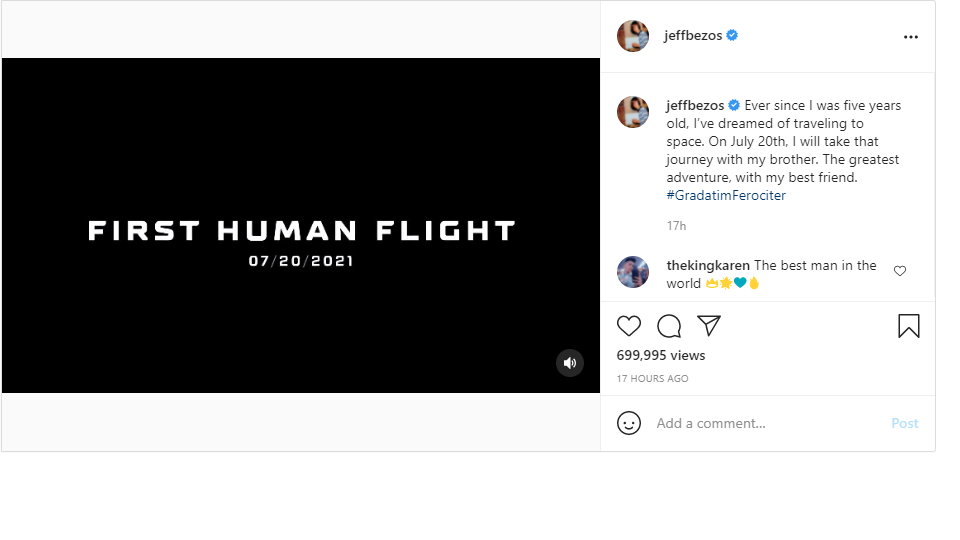Share post via paper plane icon
The height and width of the screenshot is (540, 960).
[709, 326]
